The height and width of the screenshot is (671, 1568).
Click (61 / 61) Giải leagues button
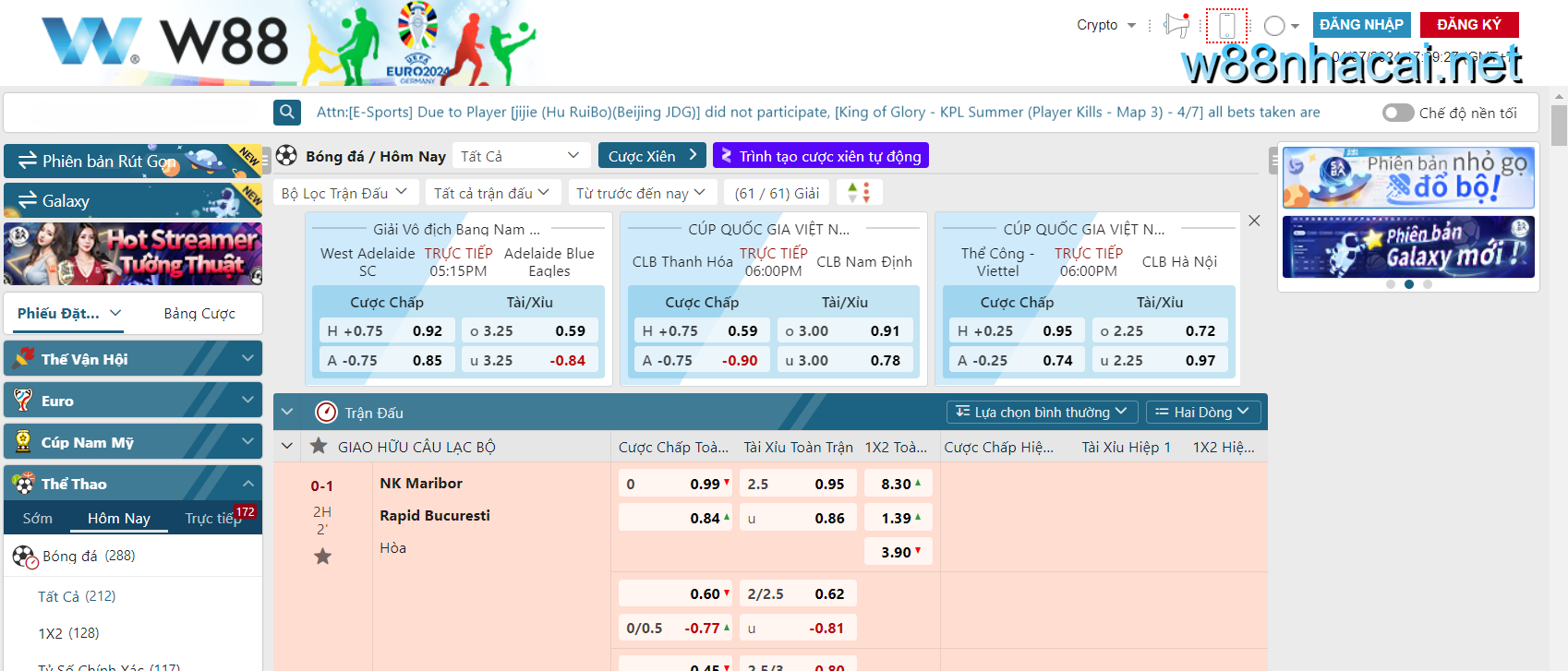pyautogui.click(x=777, y=193)
